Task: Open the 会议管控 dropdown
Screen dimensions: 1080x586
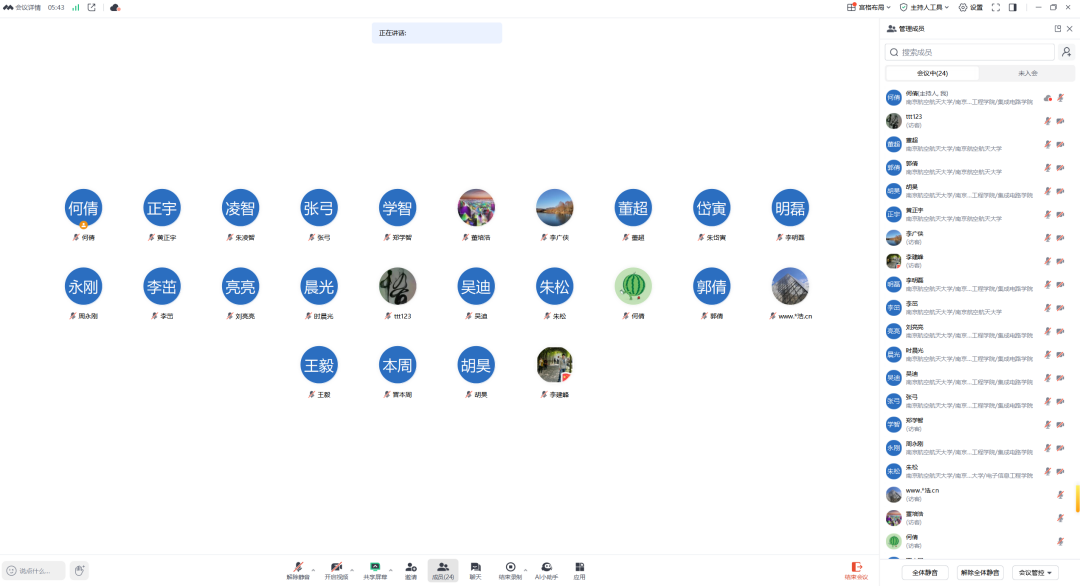Action: point(1035,573)
